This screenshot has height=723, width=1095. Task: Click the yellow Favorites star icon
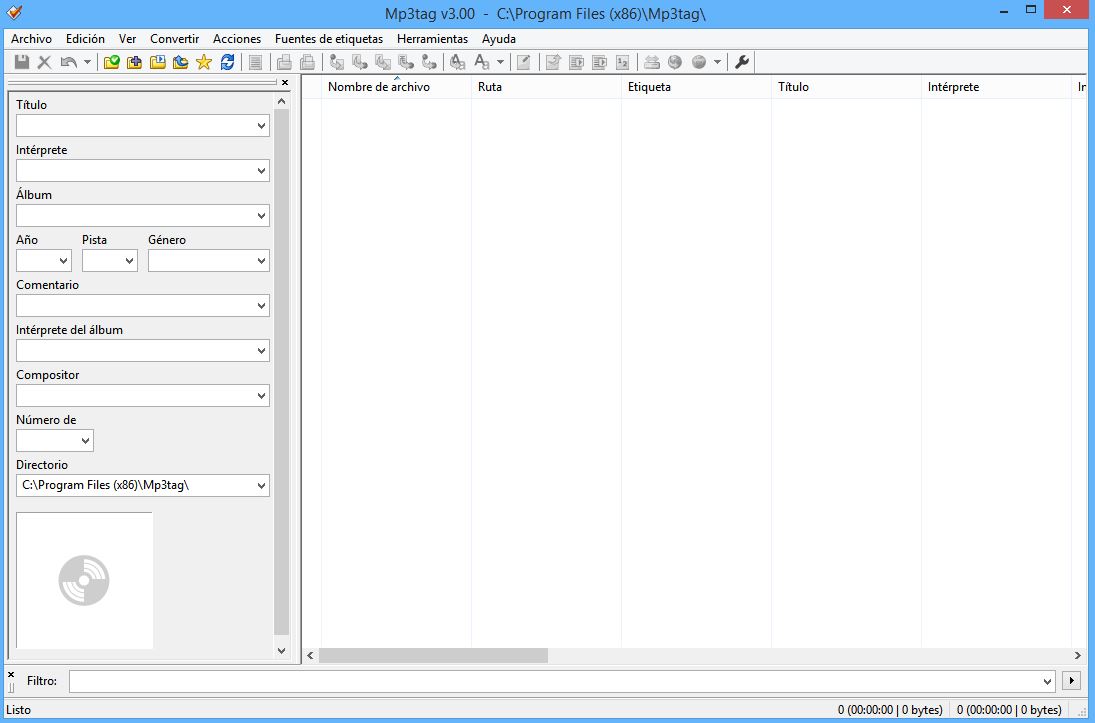tap(204, 62)
